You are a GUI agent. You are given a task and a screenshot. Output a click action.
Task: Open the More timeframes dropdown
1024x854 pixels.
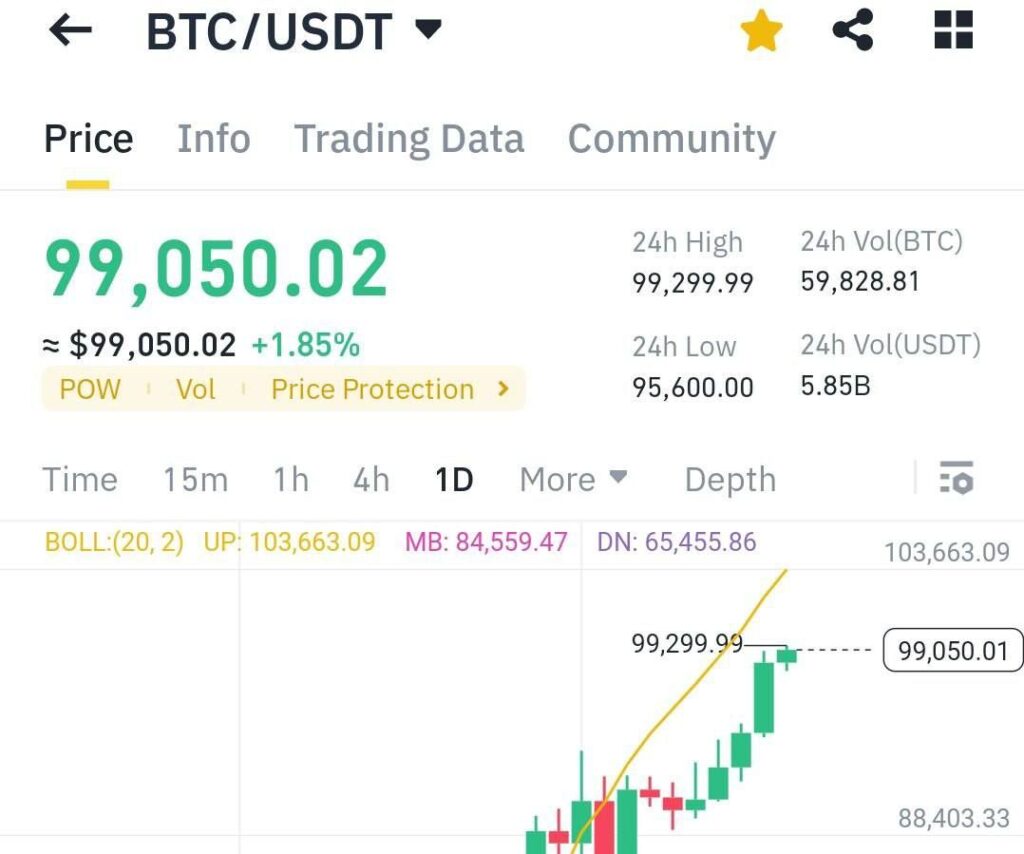click(x=574, y=480)
